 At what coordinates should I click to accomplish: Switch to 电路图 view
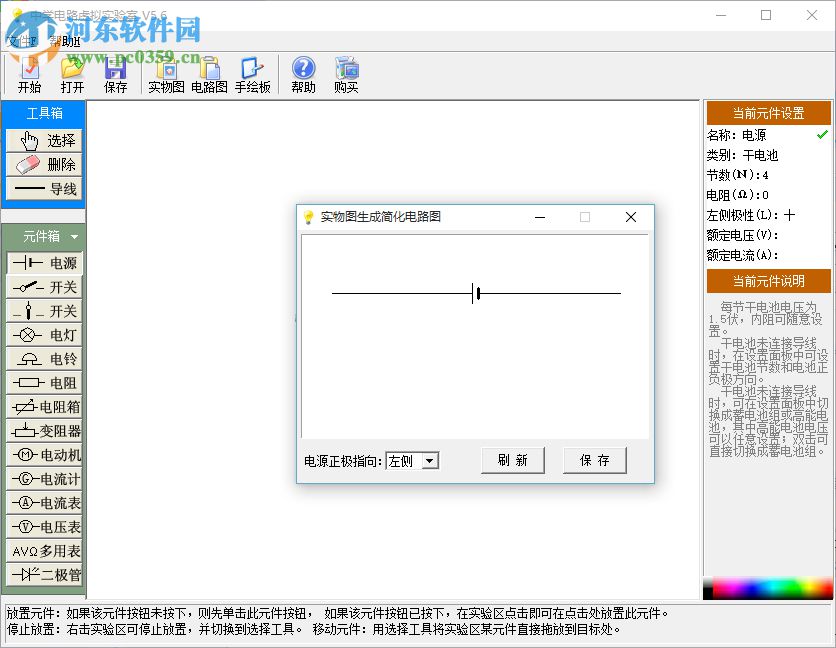(210, 76)
